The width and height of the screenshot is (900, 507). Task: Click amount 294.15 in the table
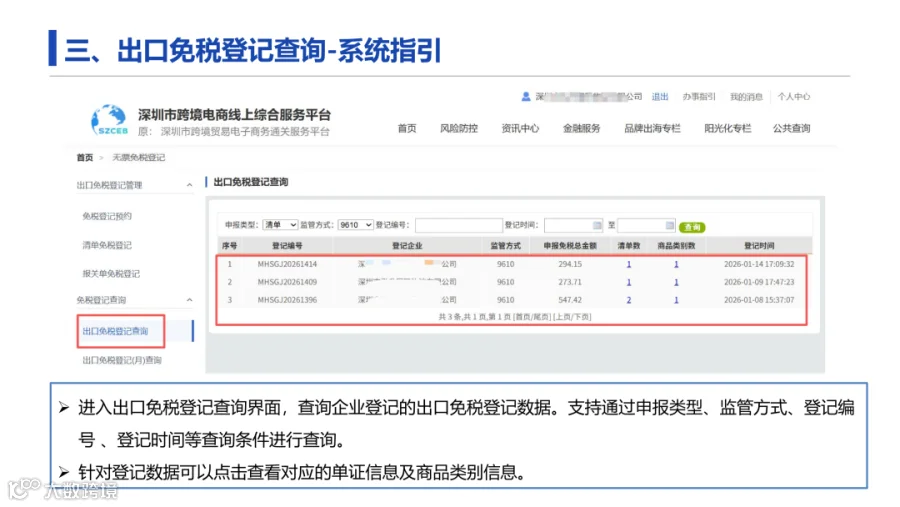[x=570, y=264]
